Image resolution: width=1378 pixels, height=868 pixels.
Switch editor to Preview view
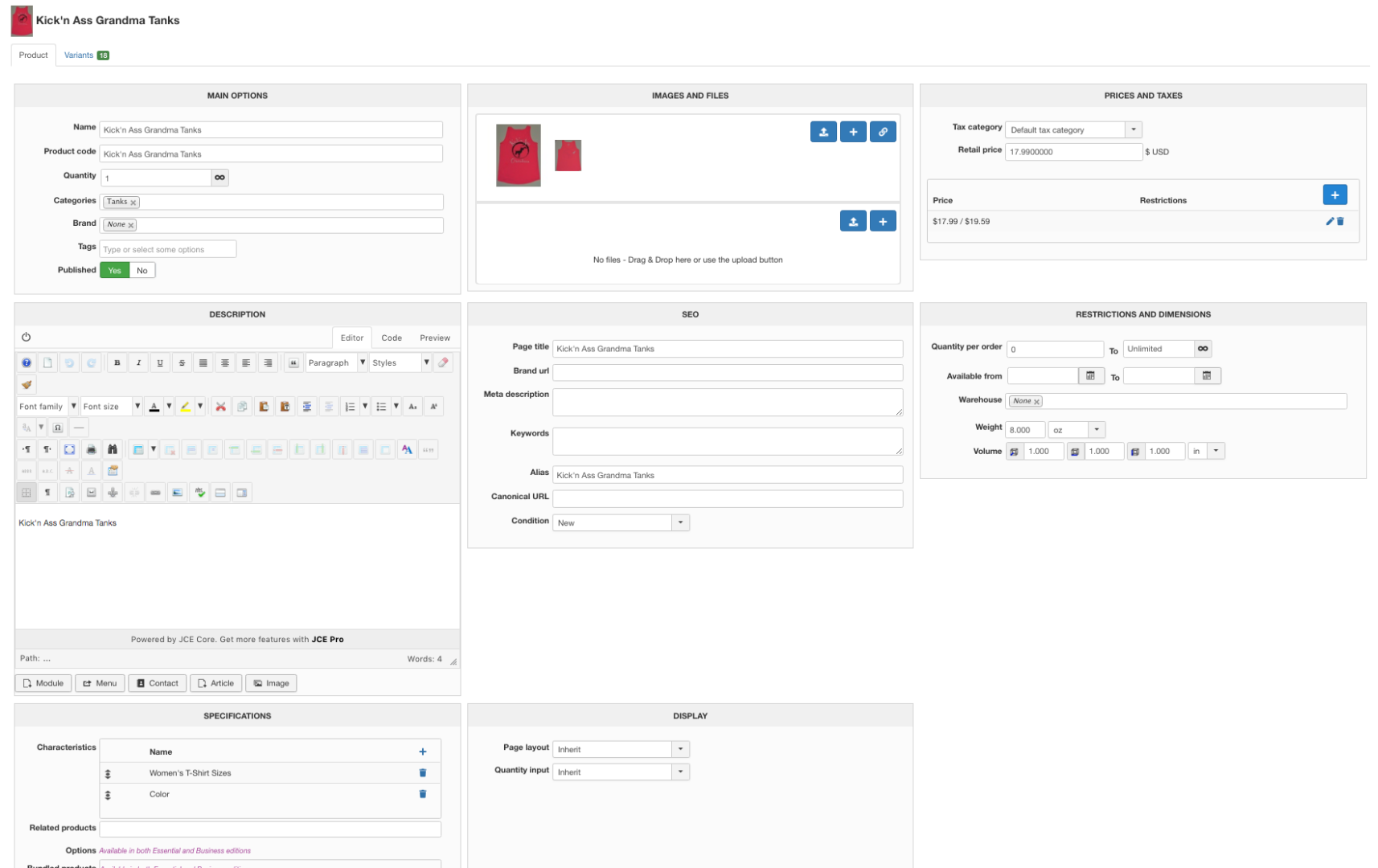click(435, 338)
